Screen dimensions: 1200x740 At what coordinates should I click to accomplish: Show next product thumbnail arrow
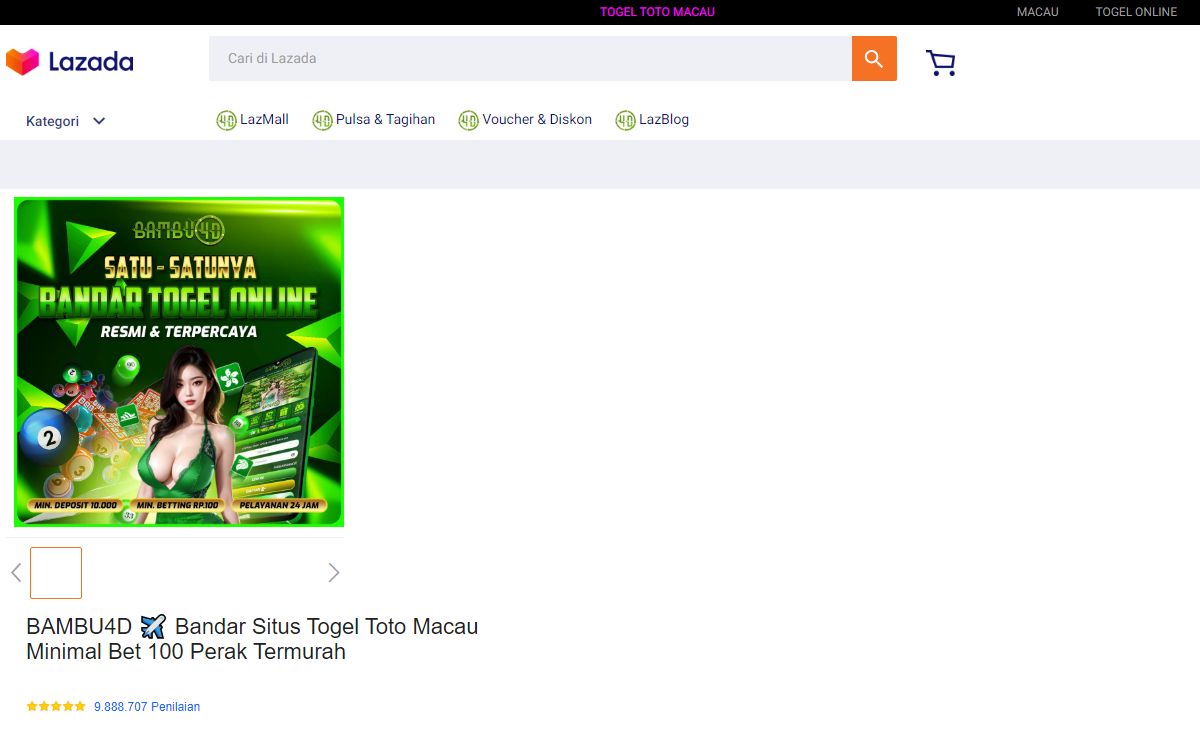click(x=334, y=573)
